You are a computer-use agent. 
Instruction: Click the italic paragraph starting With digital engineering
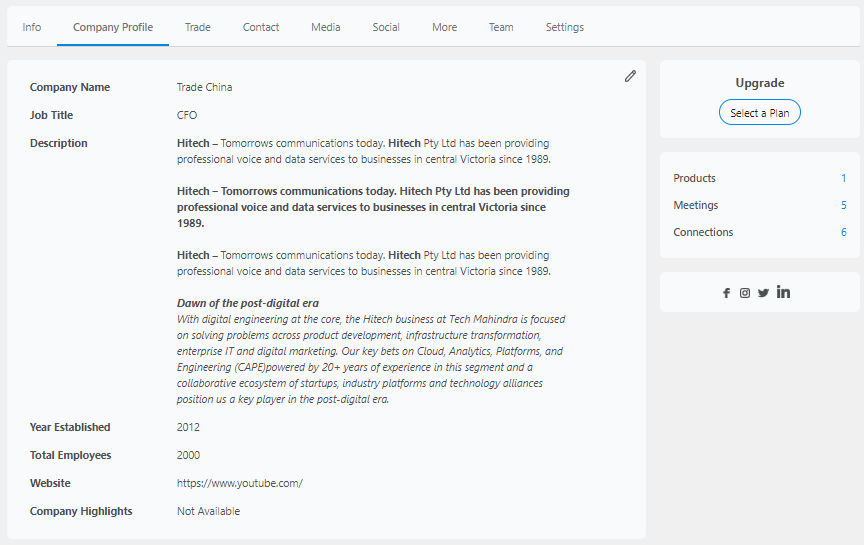pyautogui.click(x=371, y=359)
